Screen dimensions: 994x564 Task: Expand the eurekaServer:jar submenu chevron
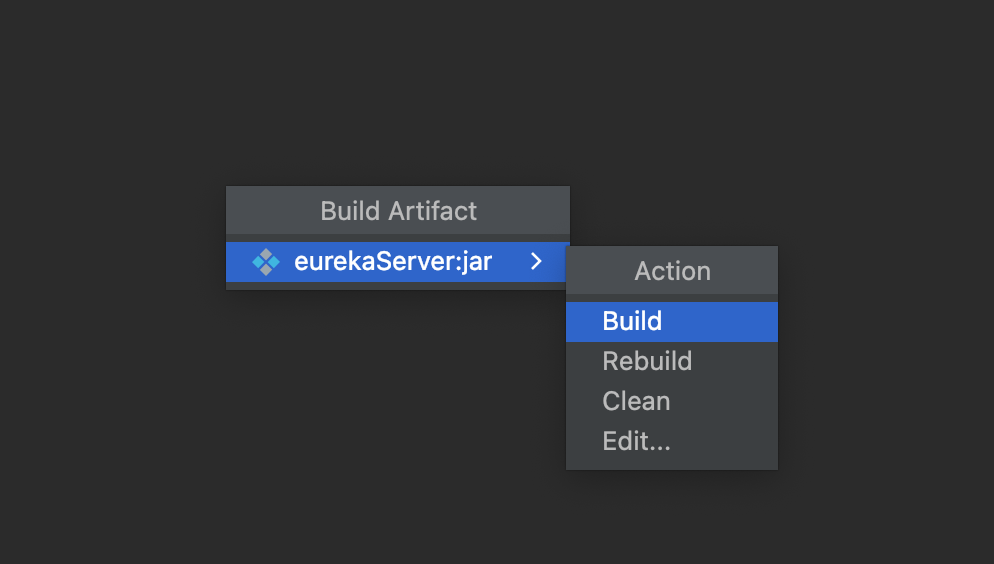coord(536,261)
